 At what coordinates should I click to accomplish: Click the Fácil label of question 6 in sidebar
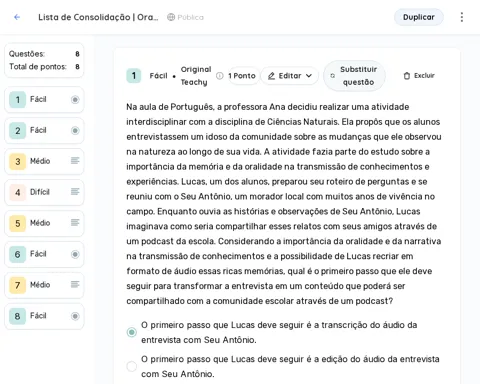tap(38, 254)
